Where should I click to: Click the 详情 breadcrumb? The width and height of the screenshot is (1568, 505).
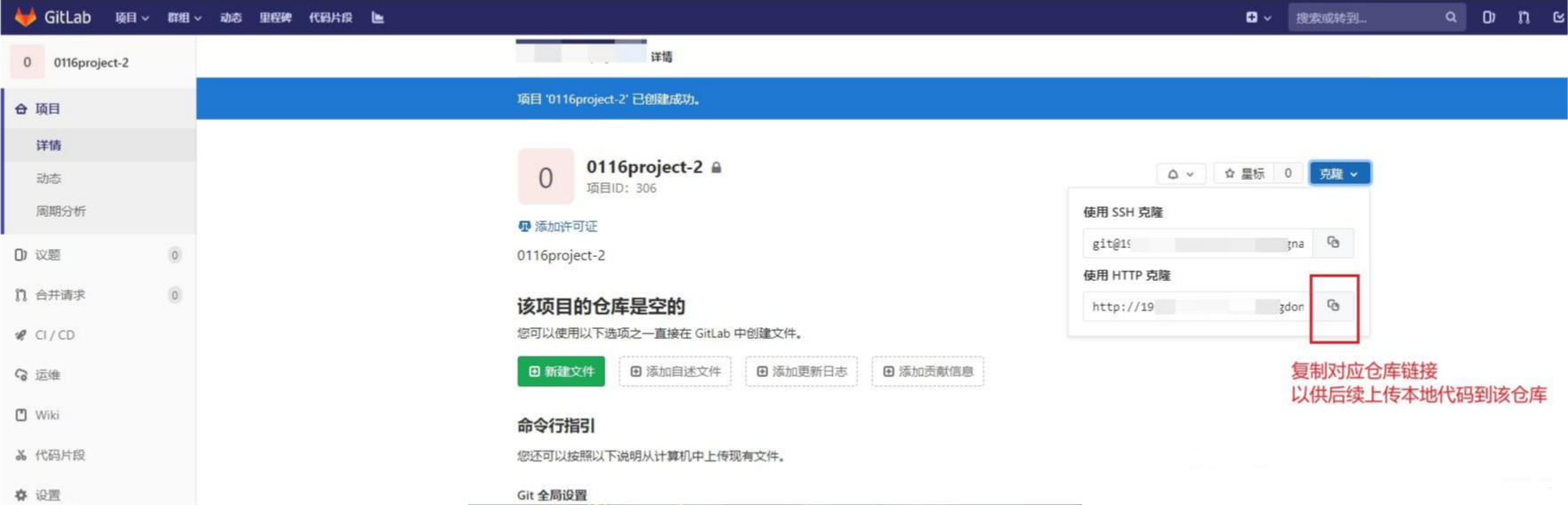(x=661, y=57)
